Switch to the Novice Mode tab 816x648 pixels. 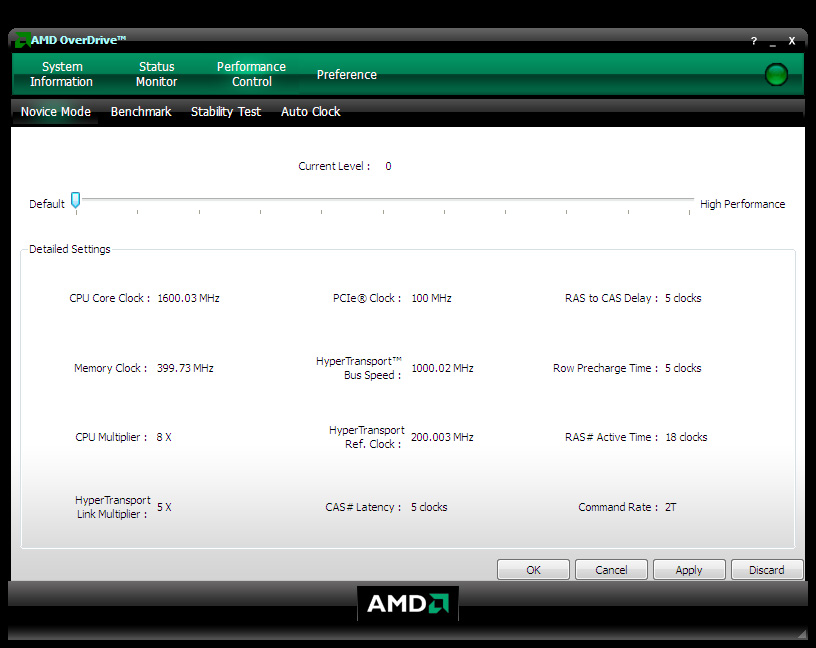56,112
